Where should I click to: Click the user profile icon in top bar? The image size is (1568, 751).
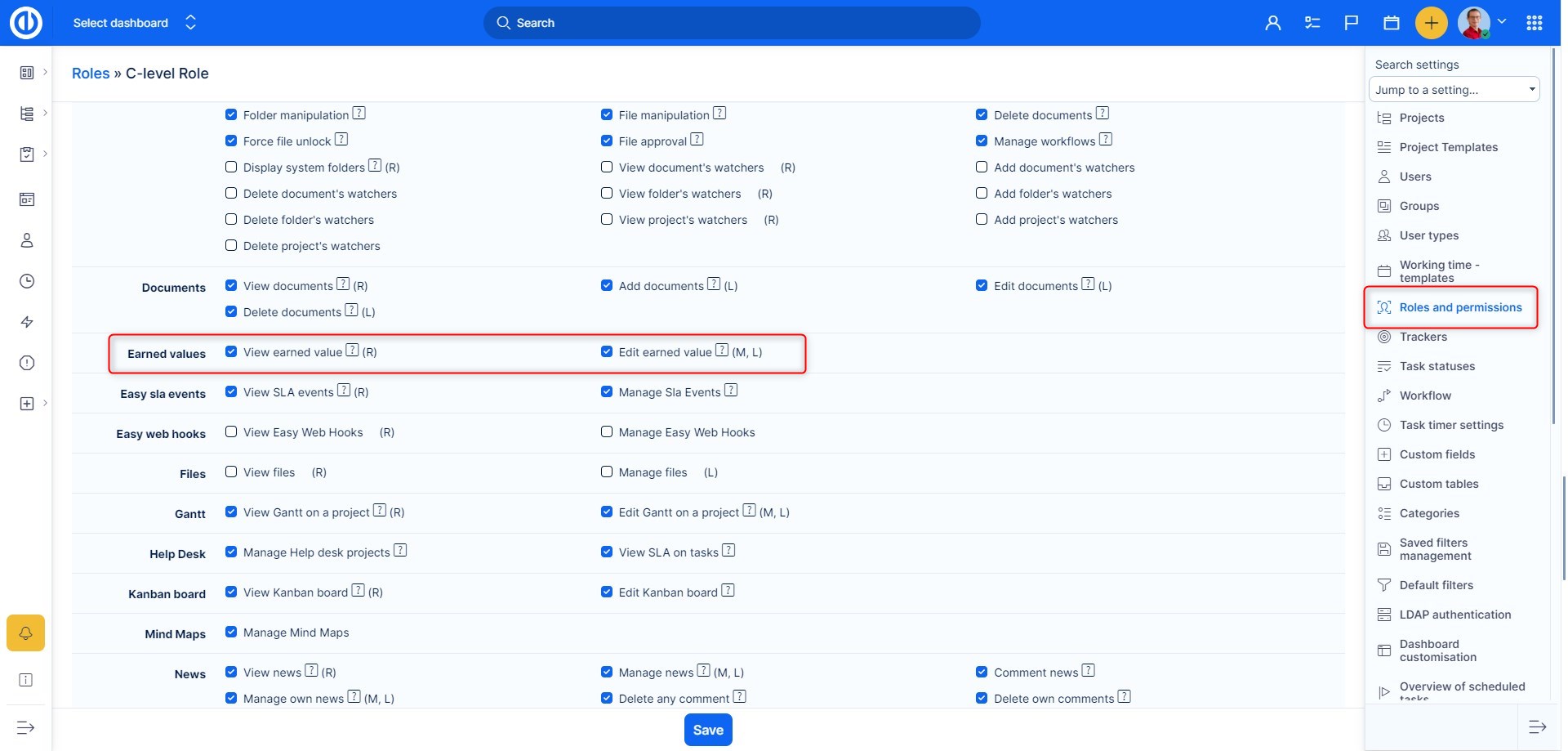point(1272,23)
